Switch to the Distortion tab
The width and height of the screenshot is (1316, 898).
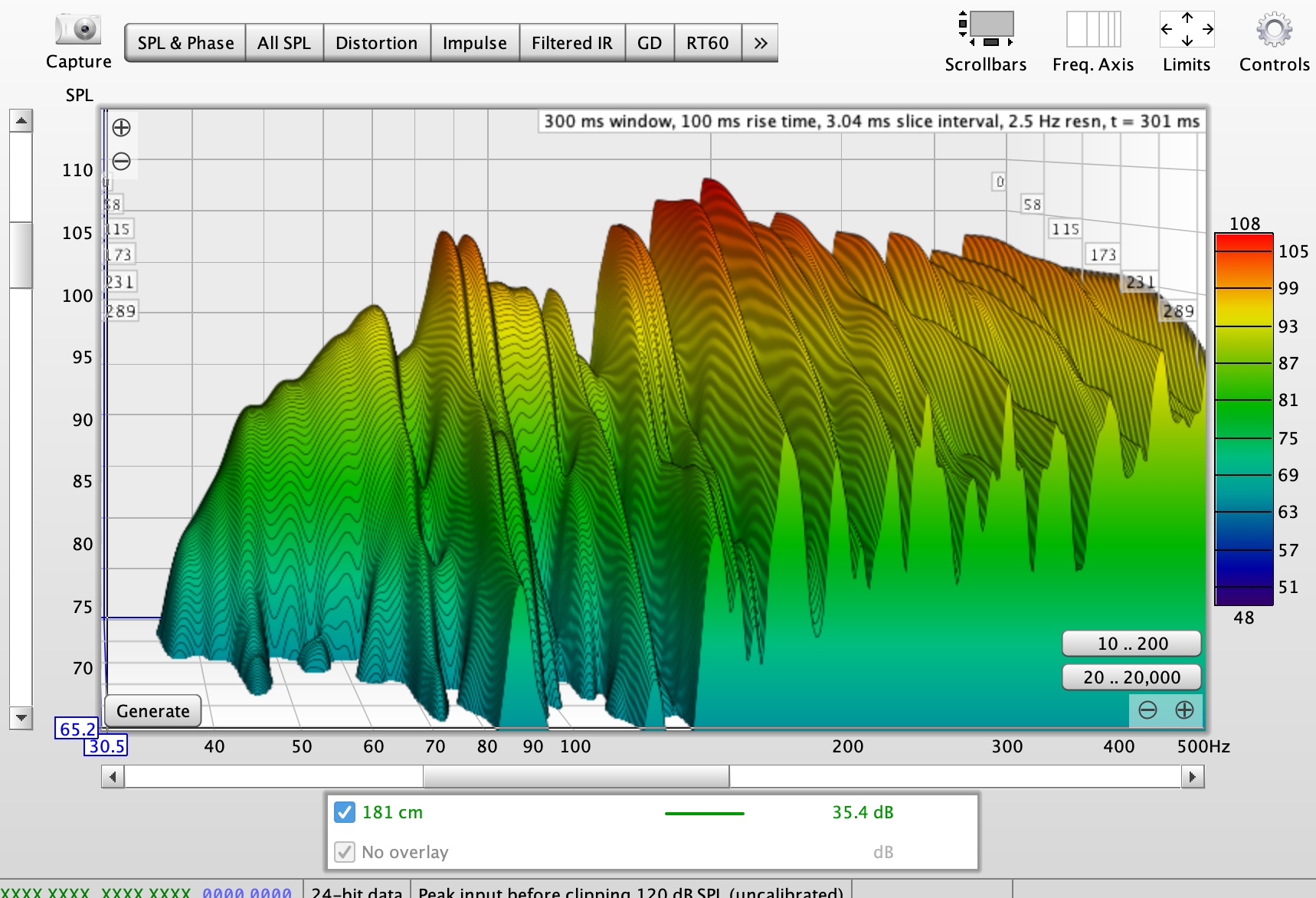point(377,43)
